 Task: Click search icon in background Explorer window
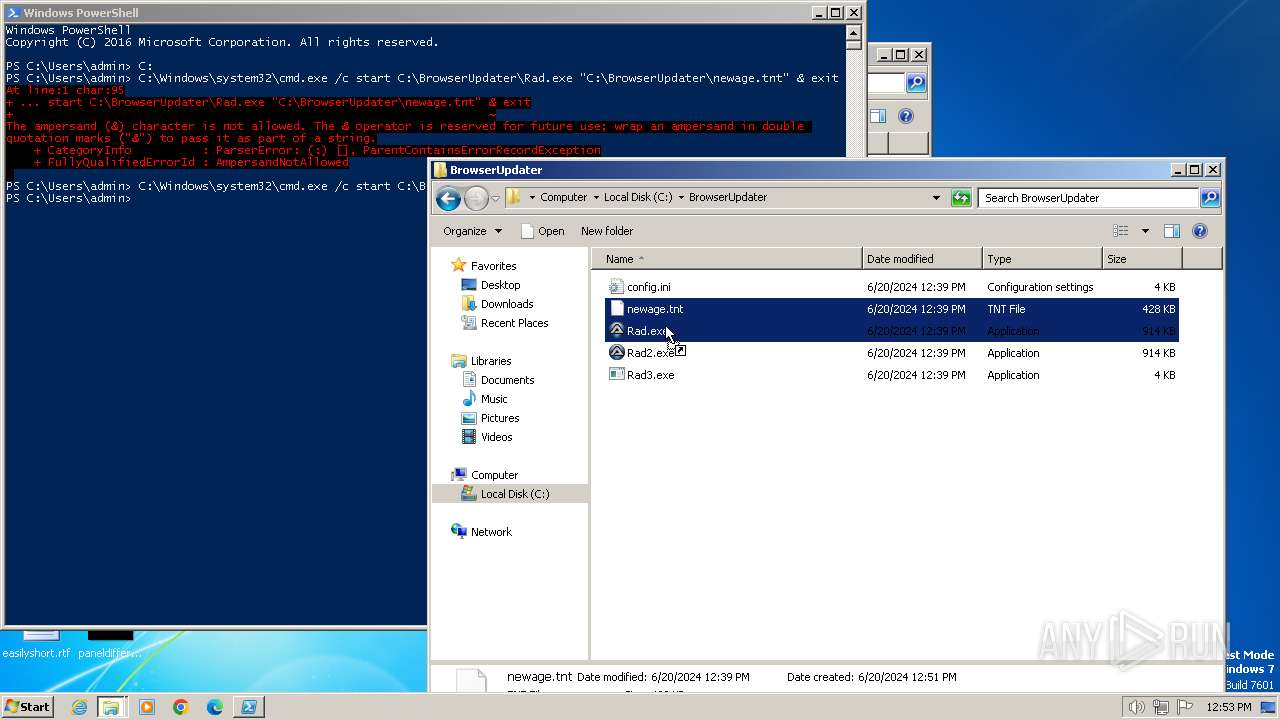tap(916, 83)
